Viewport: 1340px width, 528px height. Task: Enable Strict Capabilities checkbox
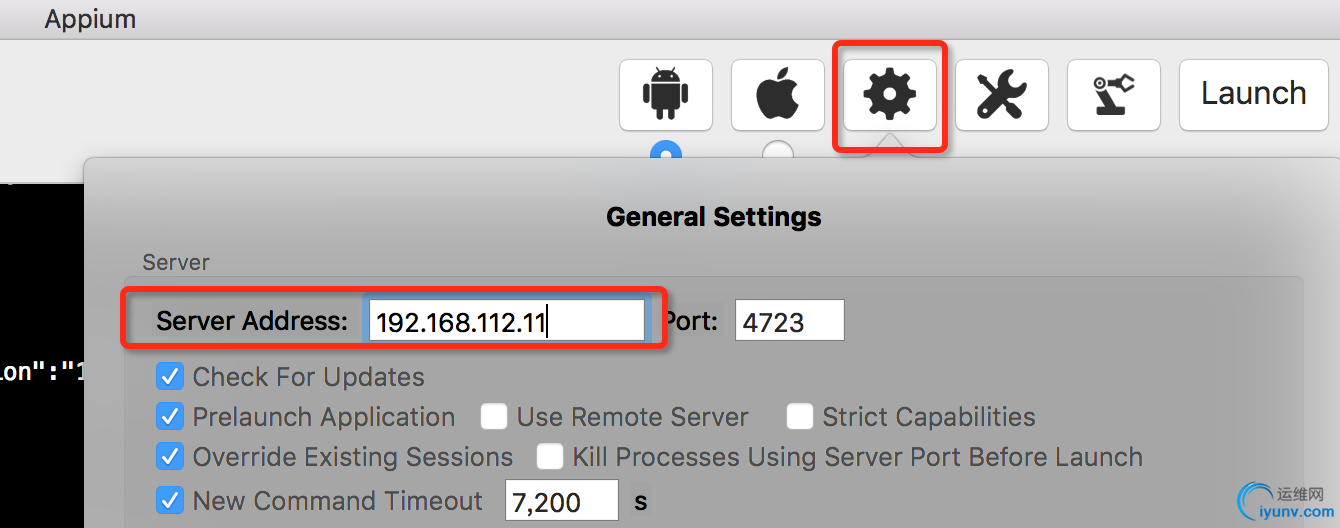point(800,417)
